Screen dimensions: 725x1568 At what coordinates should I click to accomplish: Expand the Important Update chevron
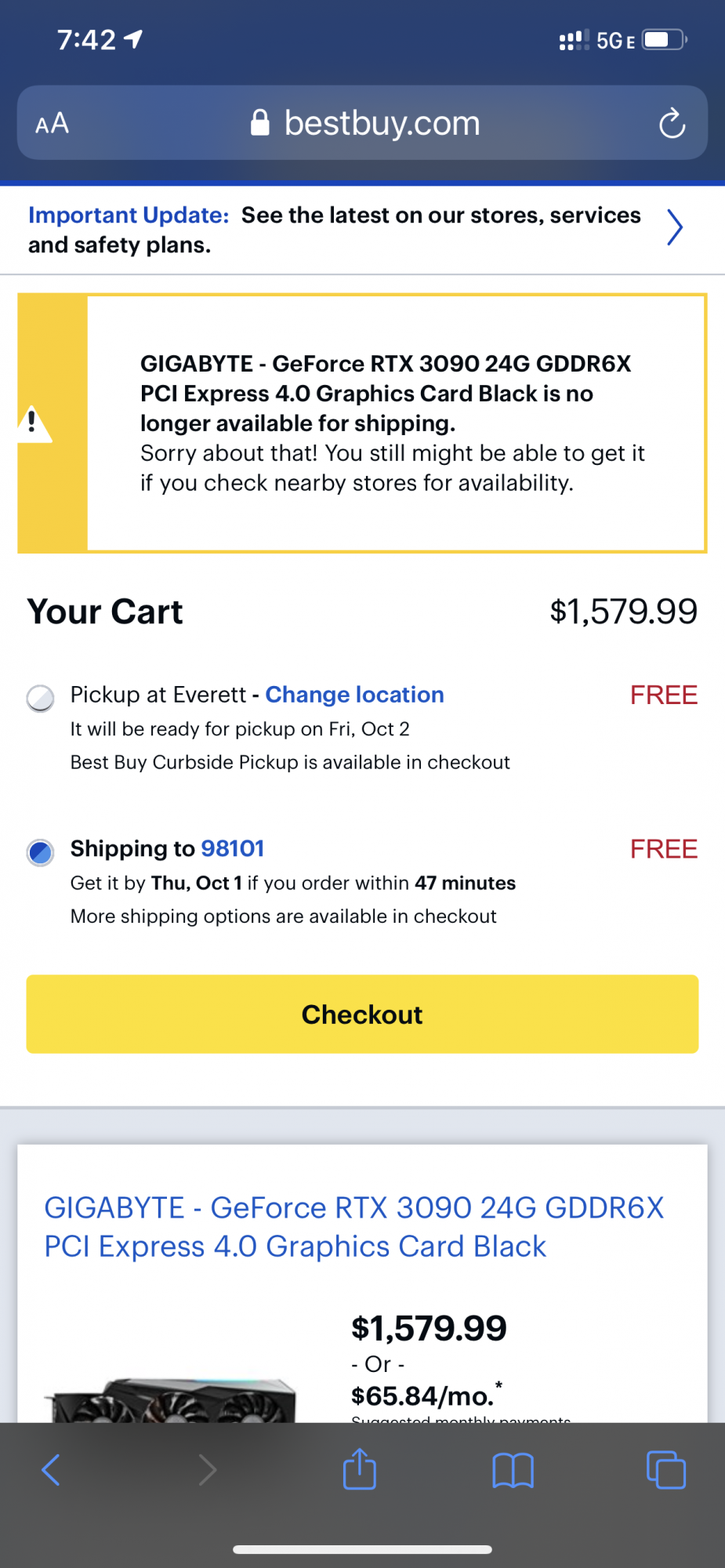tap(674, 228)
